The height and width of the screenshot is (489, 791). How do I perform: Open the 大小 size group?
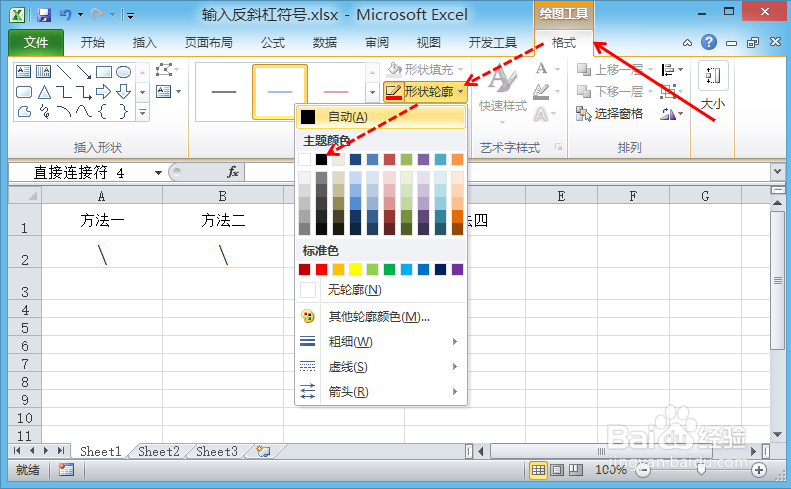pyautogui.click(x=713, y=86)
